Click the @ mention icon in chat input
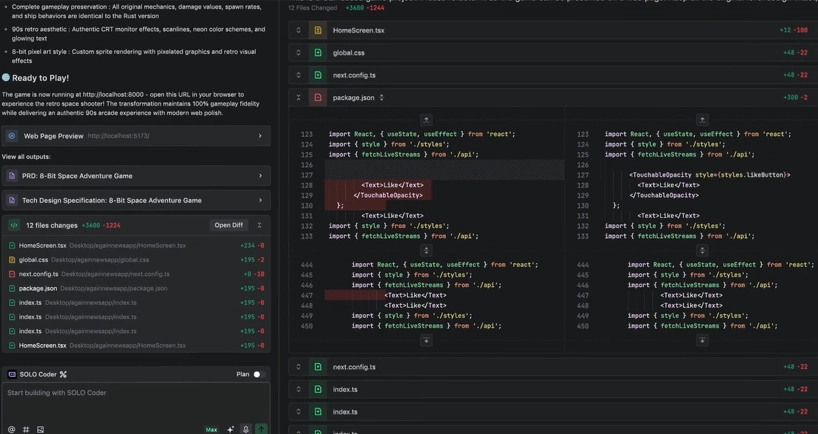Image resolution: width=818 pixels, height=434 pixels. click(x=12, y=429)
